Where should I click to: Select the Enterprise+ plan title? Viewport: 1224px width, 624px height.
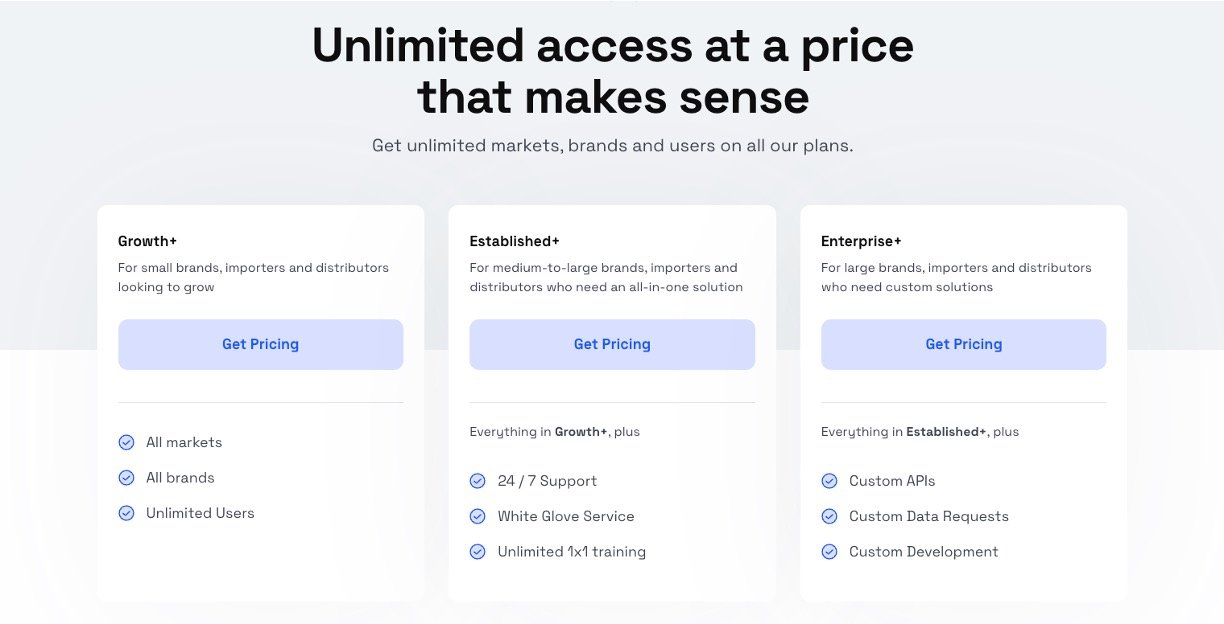(861, 241)
